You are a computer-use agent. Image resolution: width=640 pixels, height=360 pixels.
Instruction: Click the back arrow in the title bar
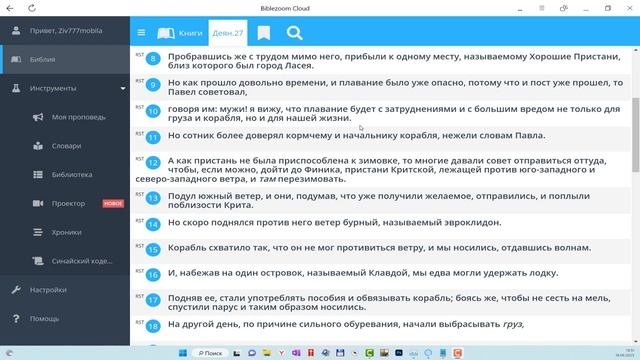(10, 8)
